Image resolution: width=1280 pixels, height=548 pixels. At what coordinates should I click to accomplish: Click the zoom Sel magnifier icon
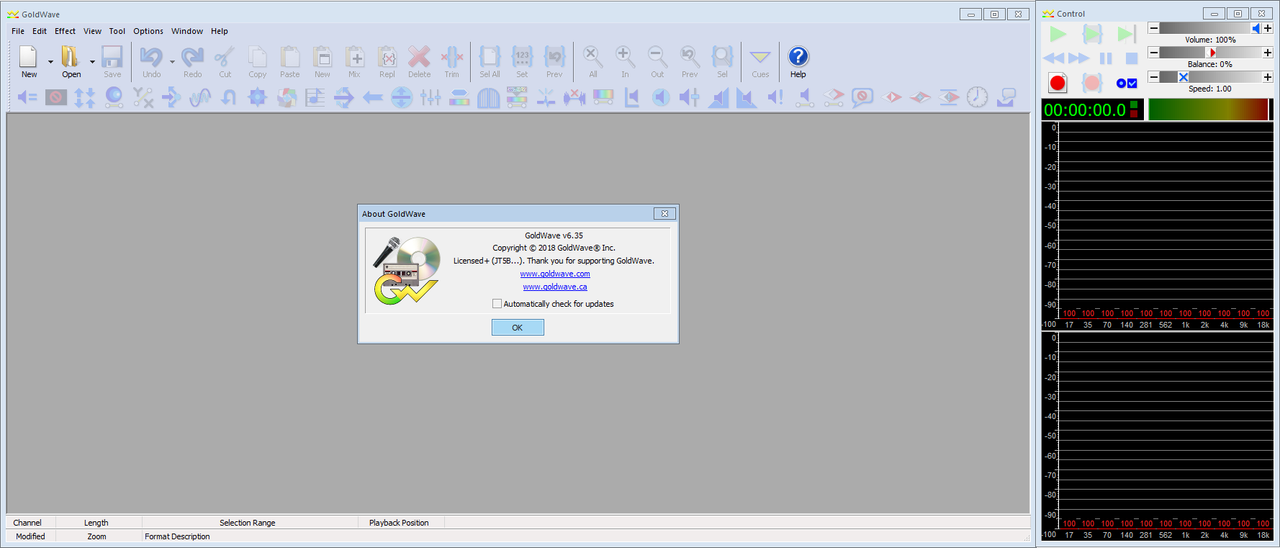point(722,56)
